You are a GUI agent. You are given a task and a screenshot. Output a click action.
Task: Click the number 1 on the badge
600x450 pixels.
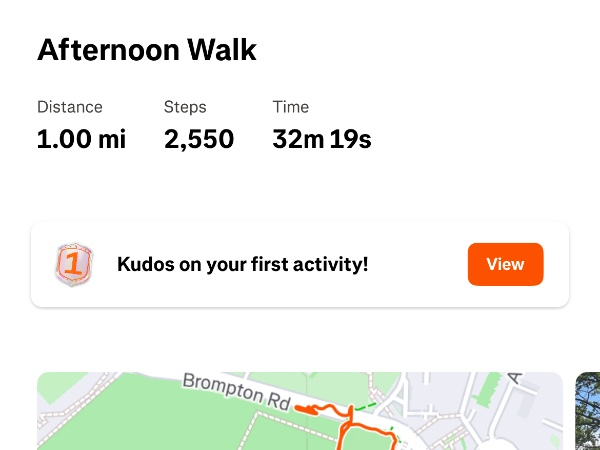(x=73, y=265)
